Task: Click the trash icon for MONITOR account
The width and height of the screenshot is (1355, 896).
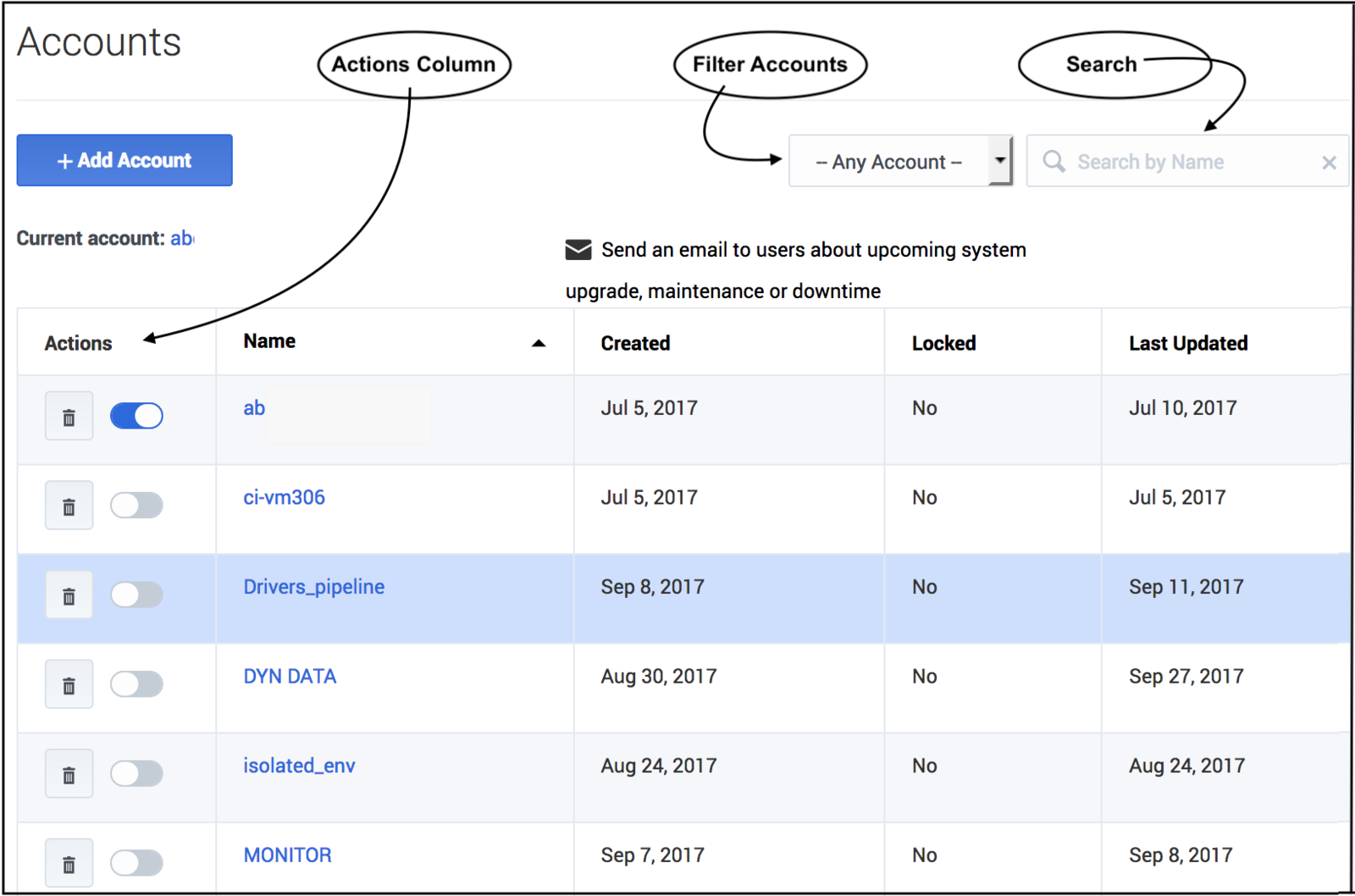Action: tap(69, 864)
